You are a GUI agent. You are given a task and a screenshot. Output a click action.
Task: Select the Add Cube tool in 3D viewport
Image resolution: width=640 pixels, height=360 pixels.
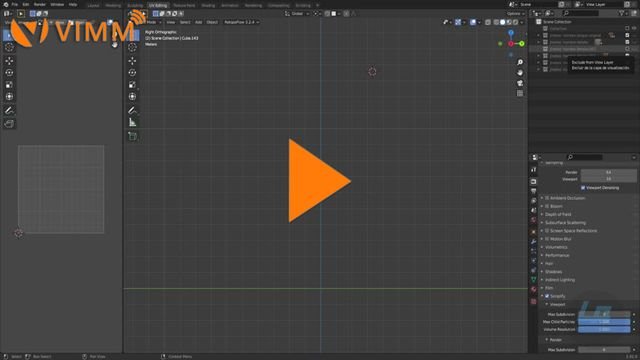(132, 136)
